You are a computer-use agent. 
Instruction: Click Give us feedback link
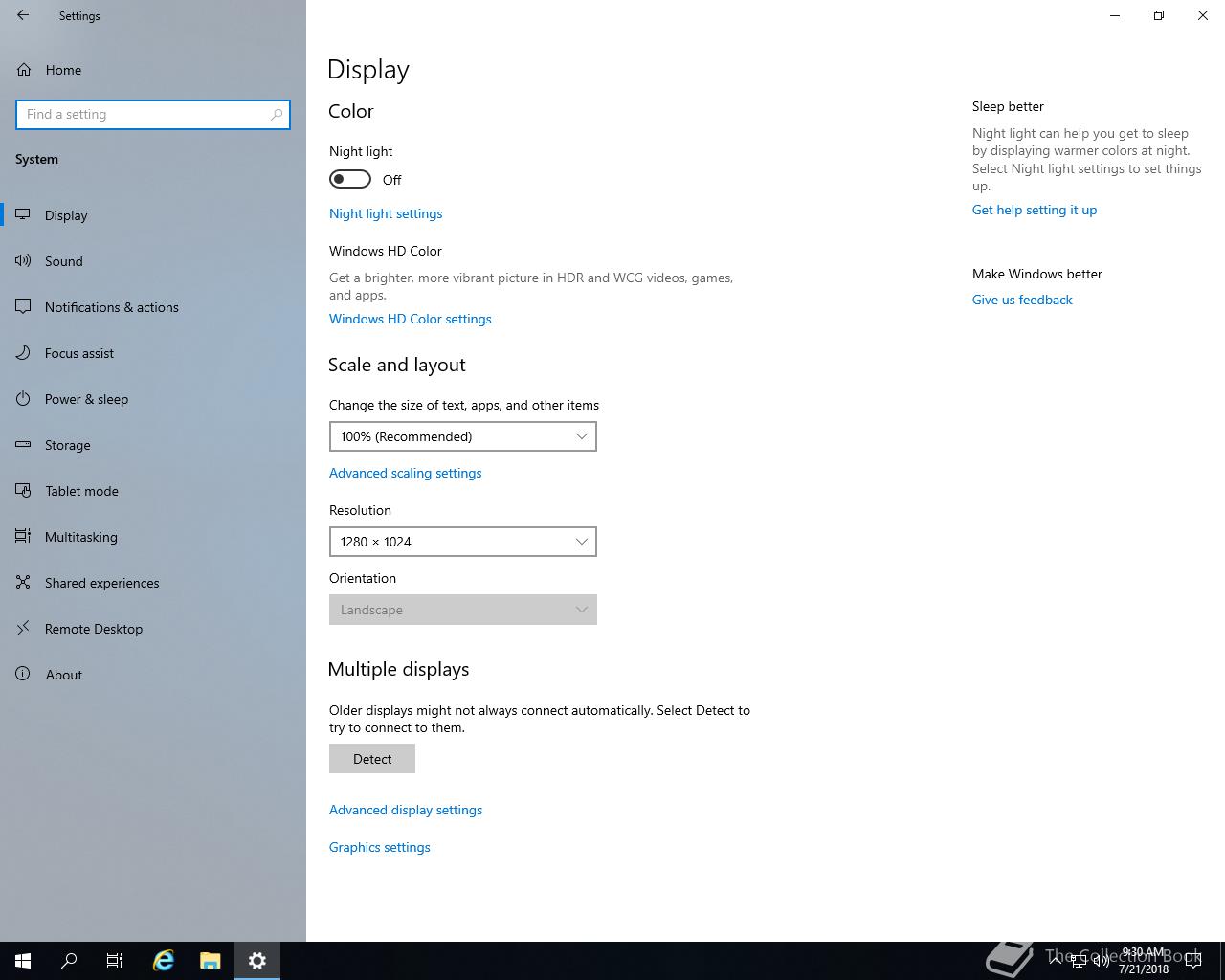[x=1022, y=300]
